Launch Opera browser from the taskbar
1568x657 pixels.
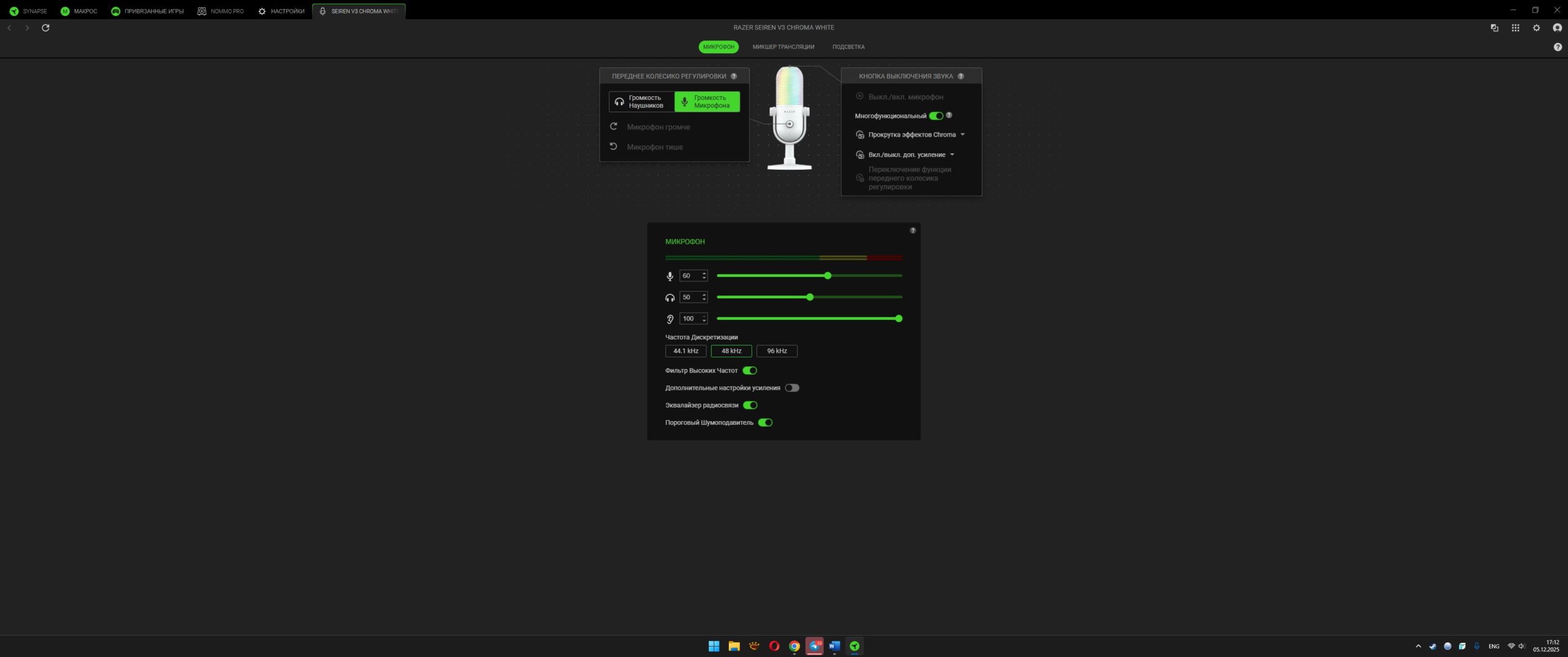[x=774, y=646]
